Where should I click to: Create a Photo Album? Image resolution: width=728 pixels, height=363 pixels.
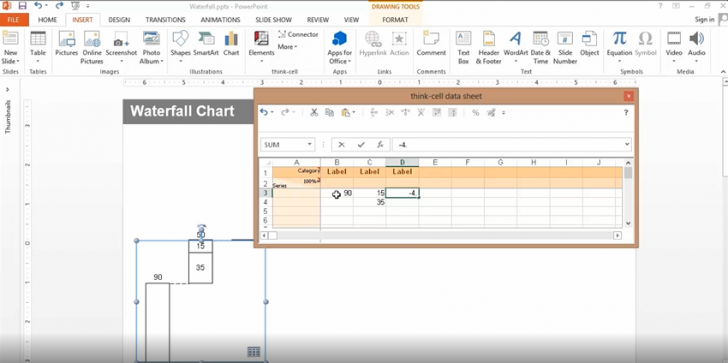[x=151, y=47]
